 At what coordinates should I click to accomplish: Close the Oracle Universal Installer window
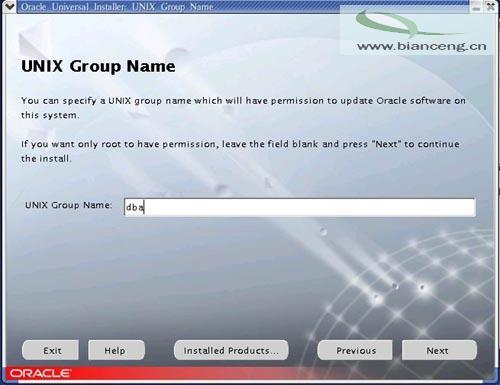click(x=491, y=7)
